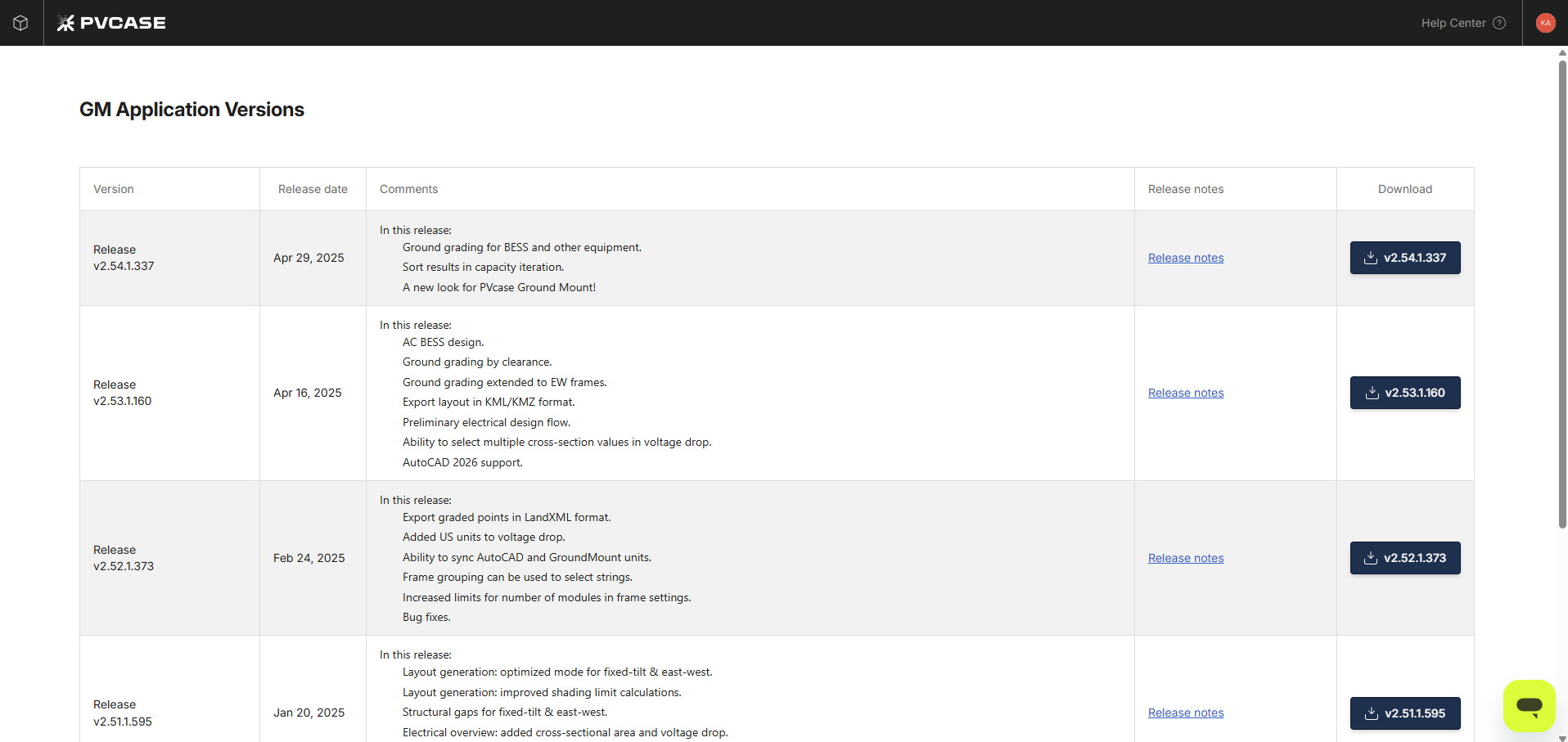Download version v2.54.1.337

[1405, 258]
